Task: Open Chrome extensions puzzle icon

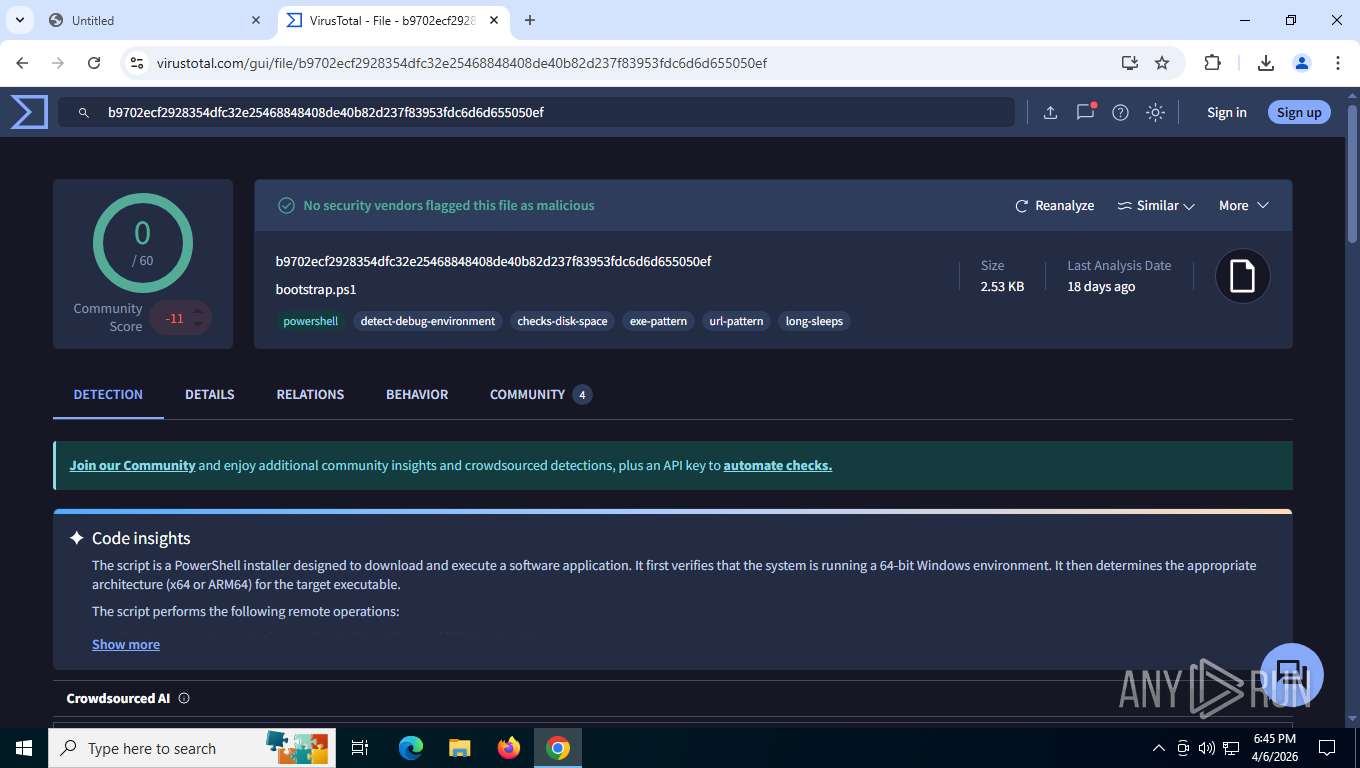Action: click(x=1212, y=63)
